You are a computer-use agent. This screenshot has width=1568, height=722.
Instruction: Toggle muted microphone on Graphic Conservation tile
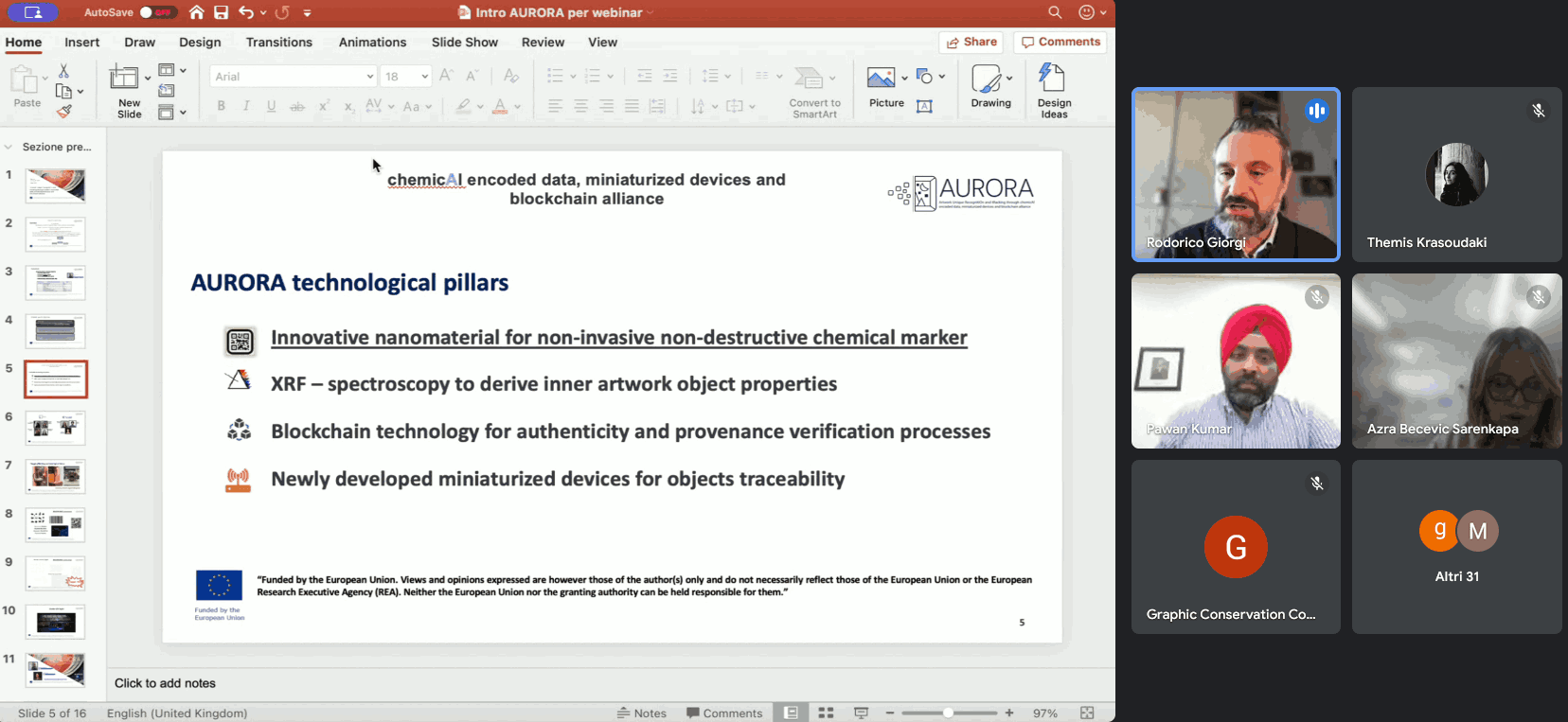point(1316,484)
